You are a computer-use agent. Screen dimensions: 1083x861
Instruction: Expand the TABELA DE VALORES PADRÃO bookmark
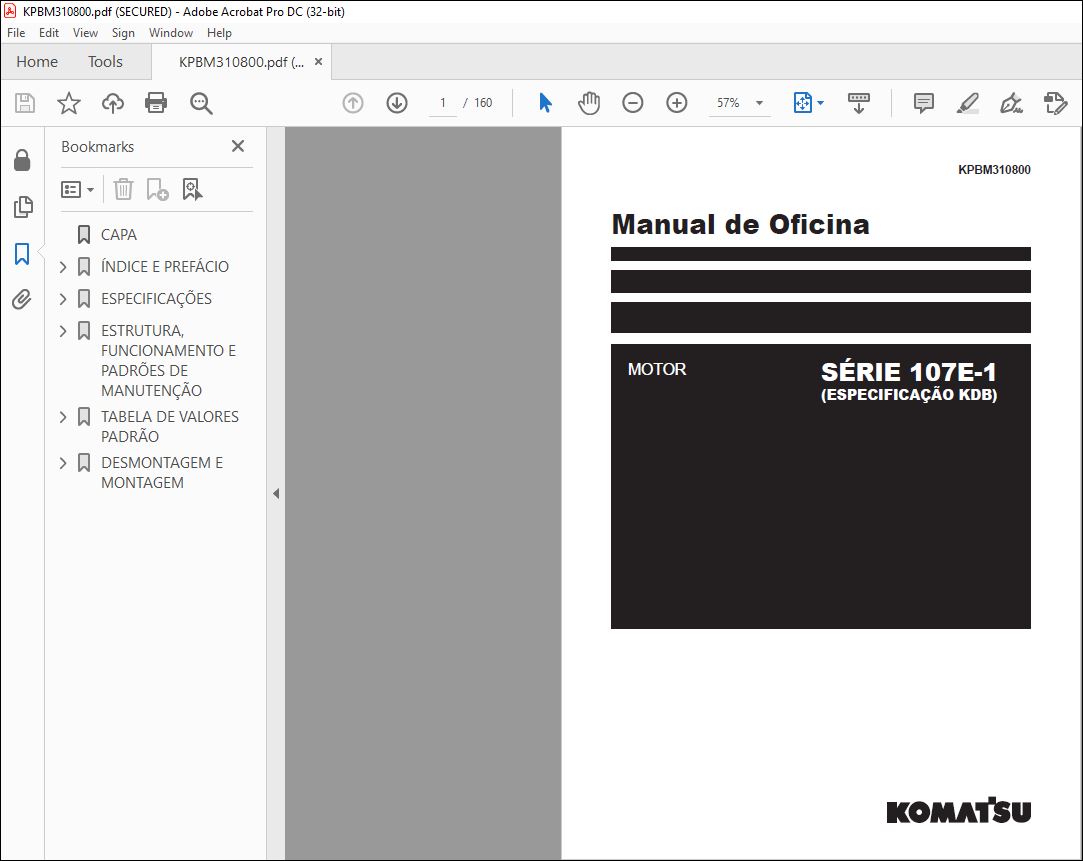coord(63,417)
